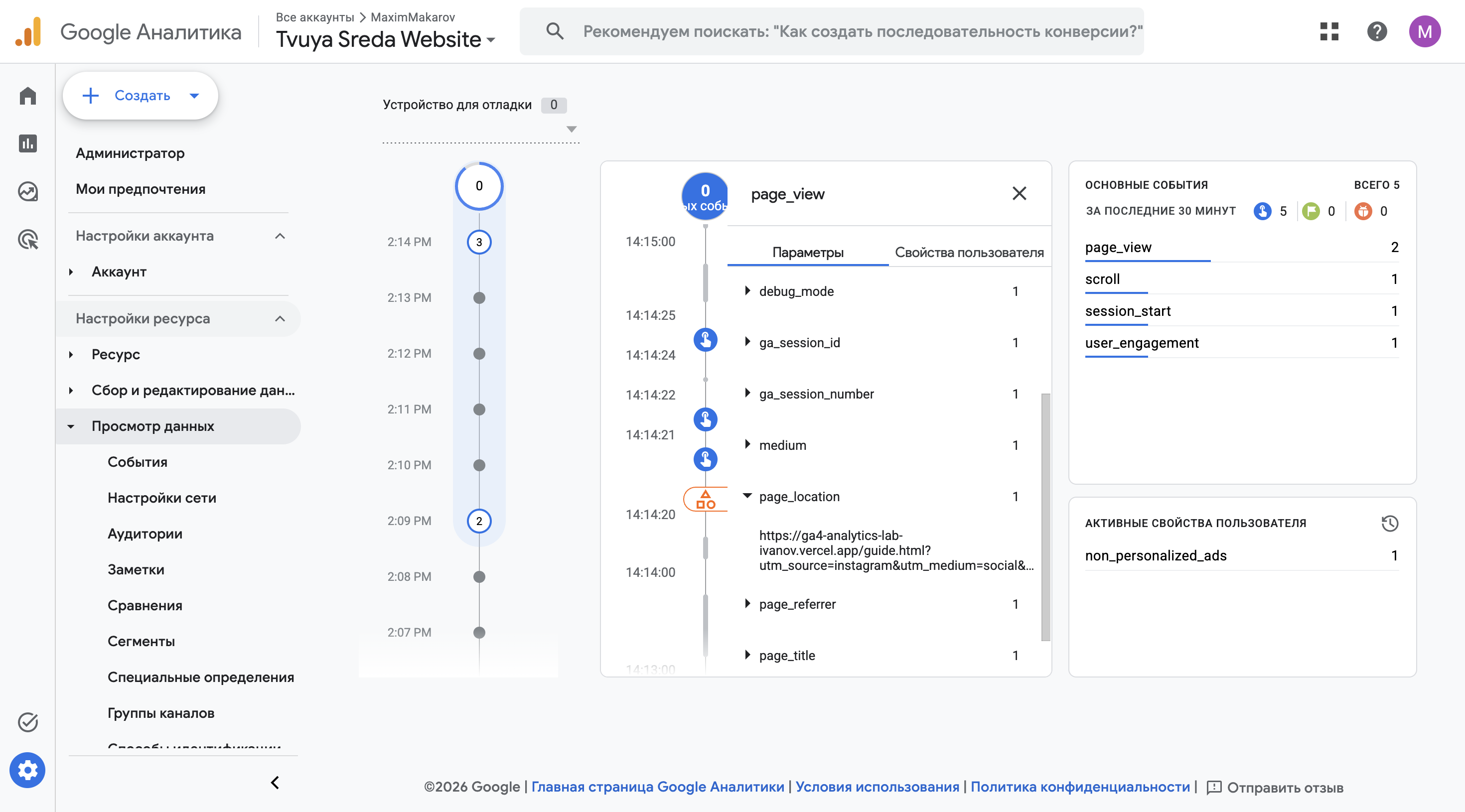Expand the Ресурс tree item
Viewport: 1465px width, 812px height.
click(71, 354)
